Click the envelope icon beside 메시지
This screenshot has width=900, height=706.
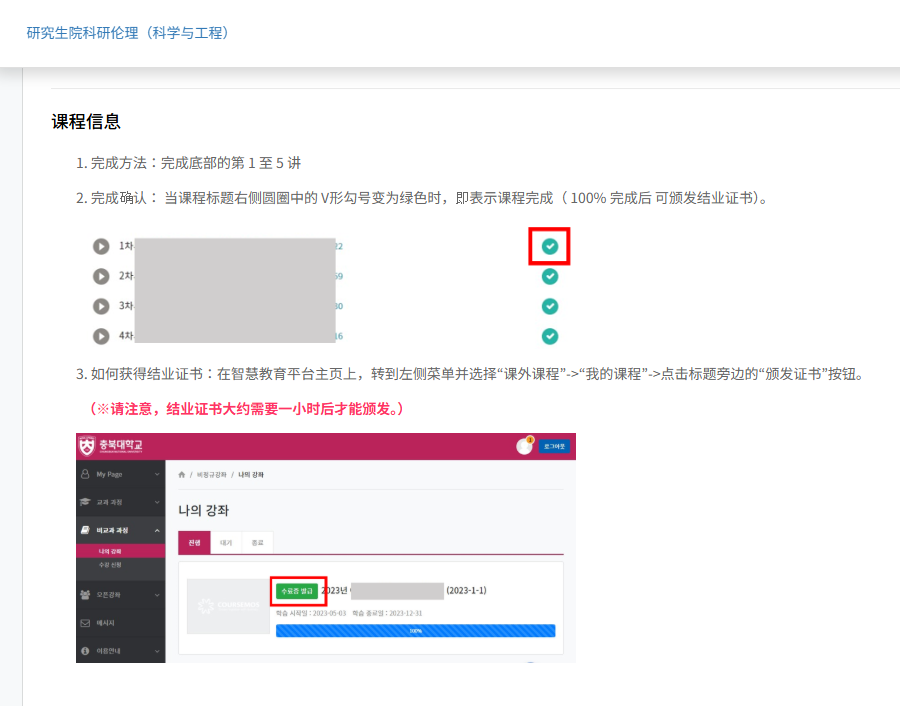[85, 623]
